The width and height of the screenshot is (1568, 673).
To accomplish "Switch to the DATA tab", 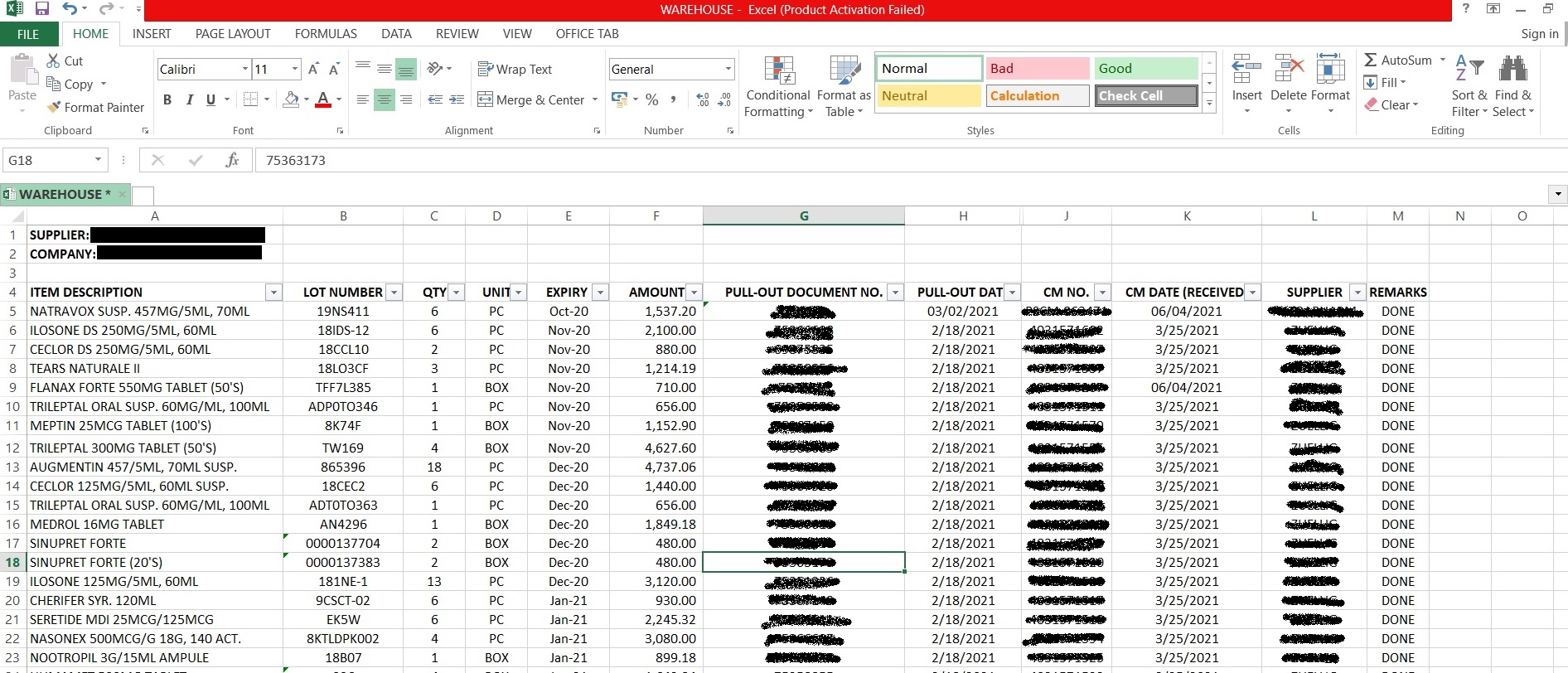I will [396, 34].
